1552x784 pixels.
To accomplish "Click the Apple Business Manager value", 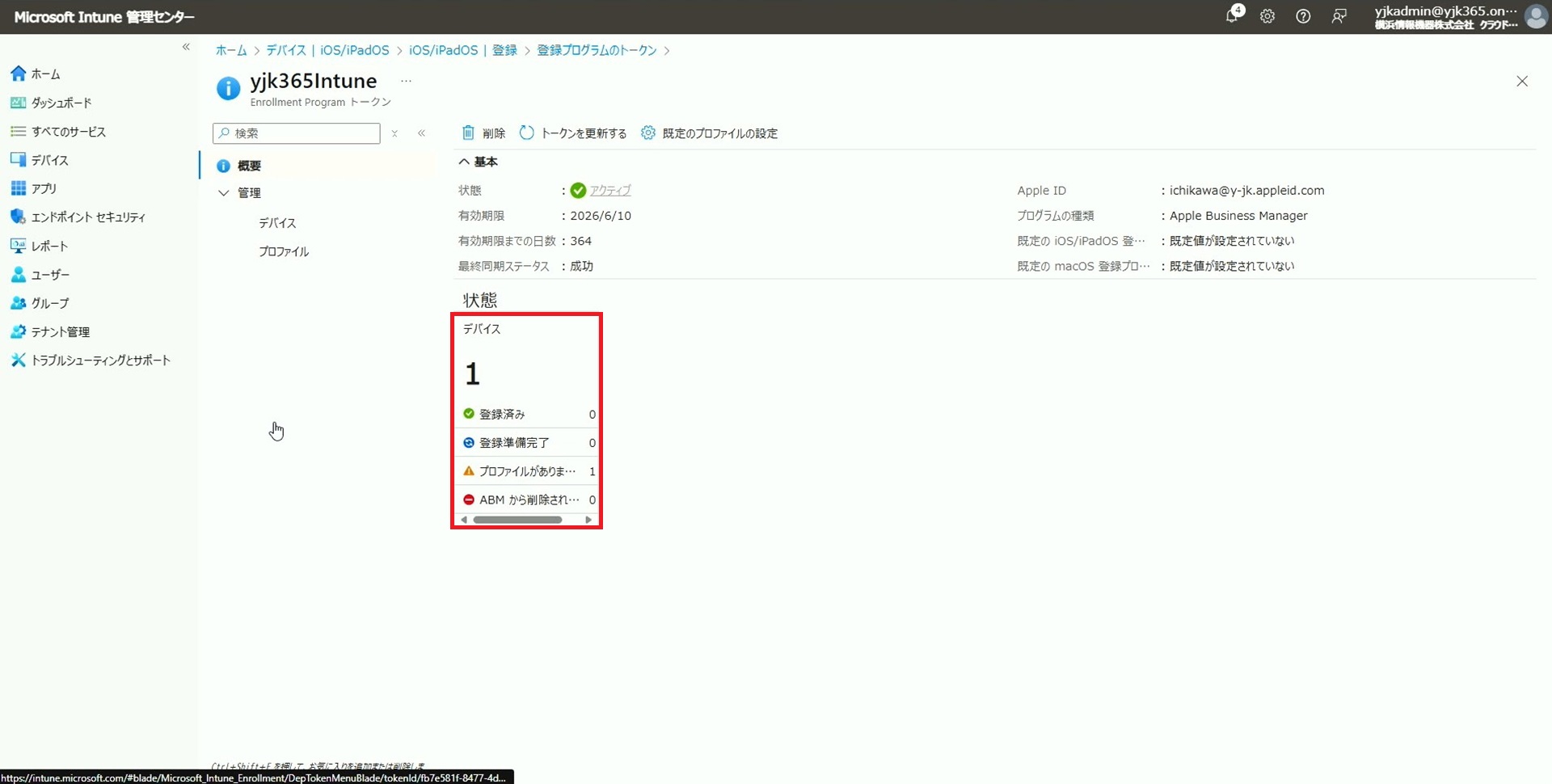I will 1238,216.
